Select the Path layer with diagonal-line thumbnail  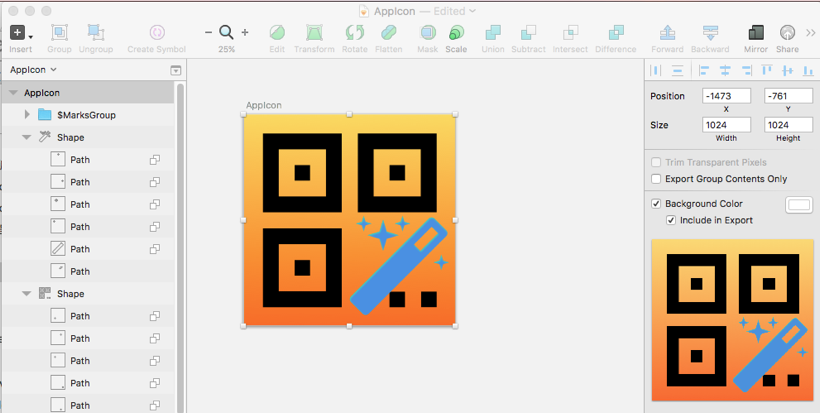click(x=88, y=249)
